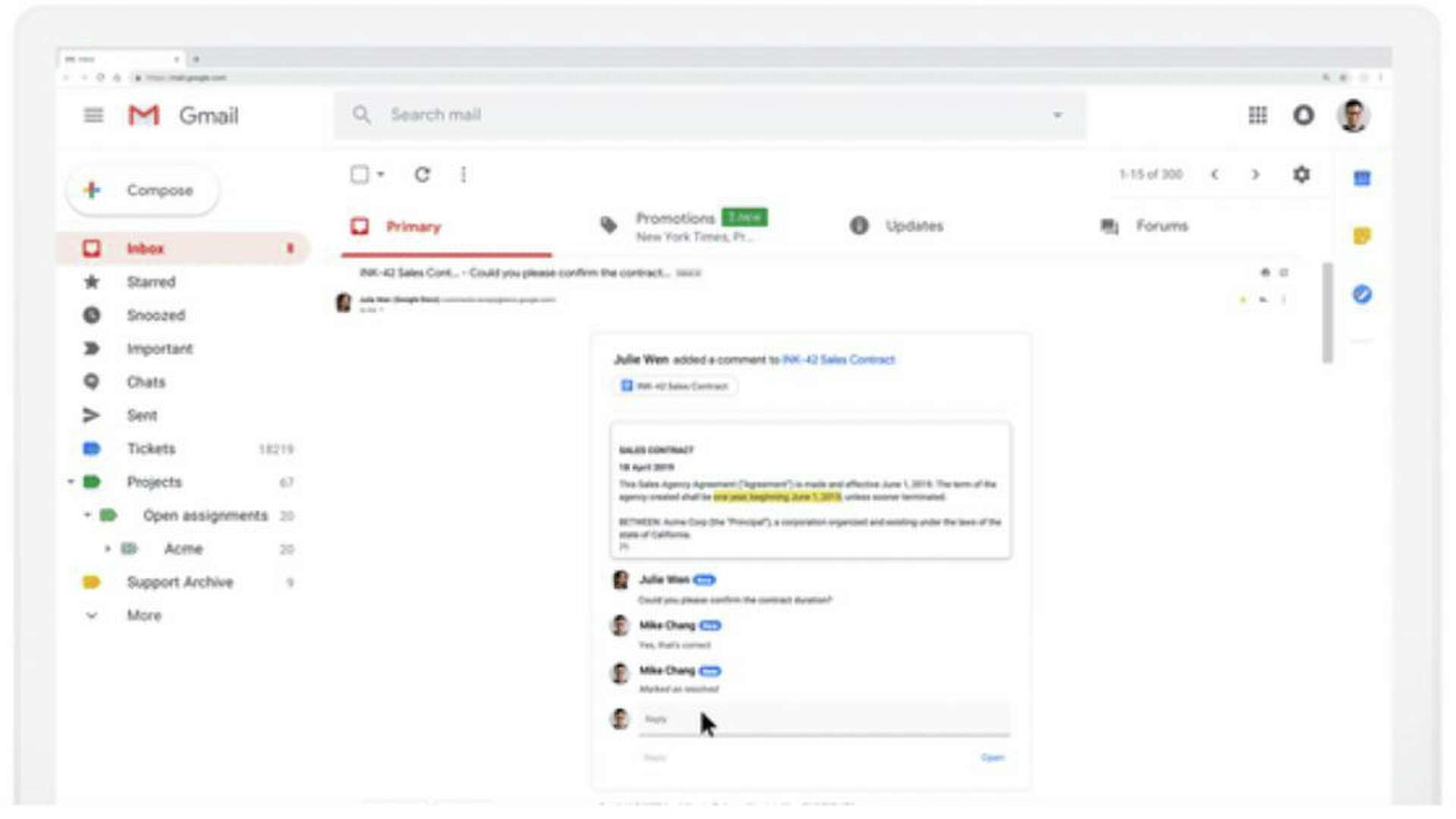Click the main menu hamburger icon
Viewport: 1456px width, 819px height.
tap(93, 115)
